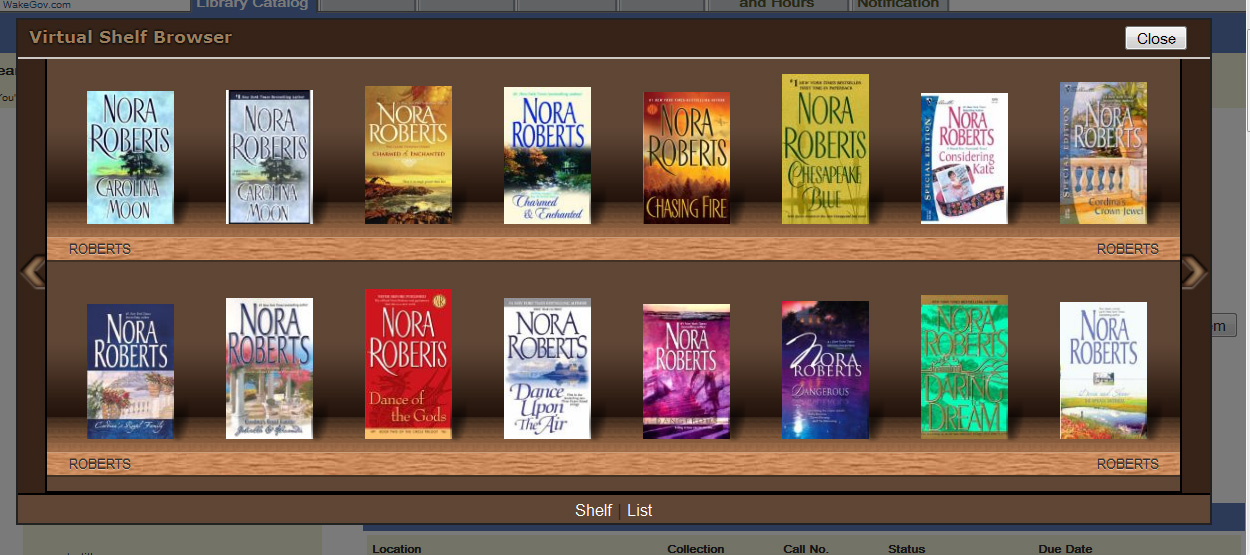Click the Due Date column header
Screen dimensions: 1250x555
click(x=1066, y=549)
